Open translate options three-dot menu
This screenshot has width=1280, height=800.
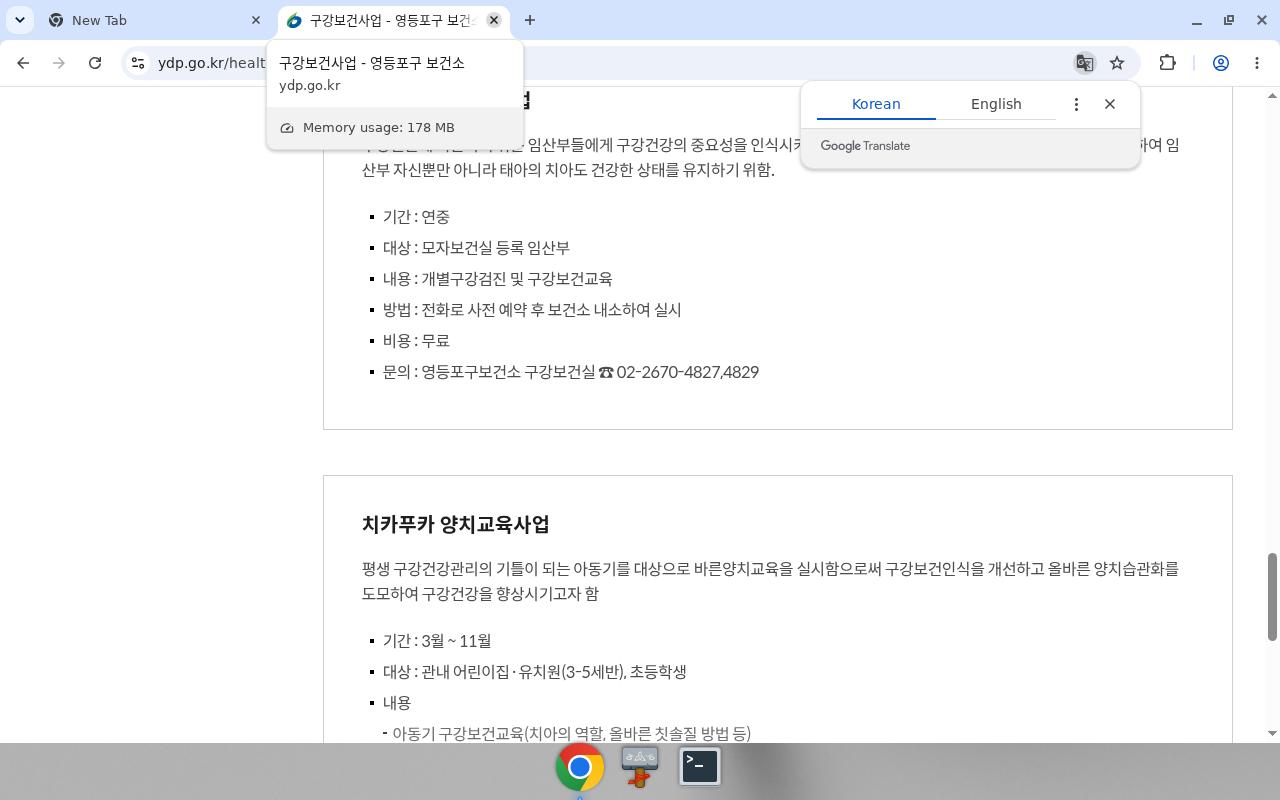click(x=1076, y=104)
